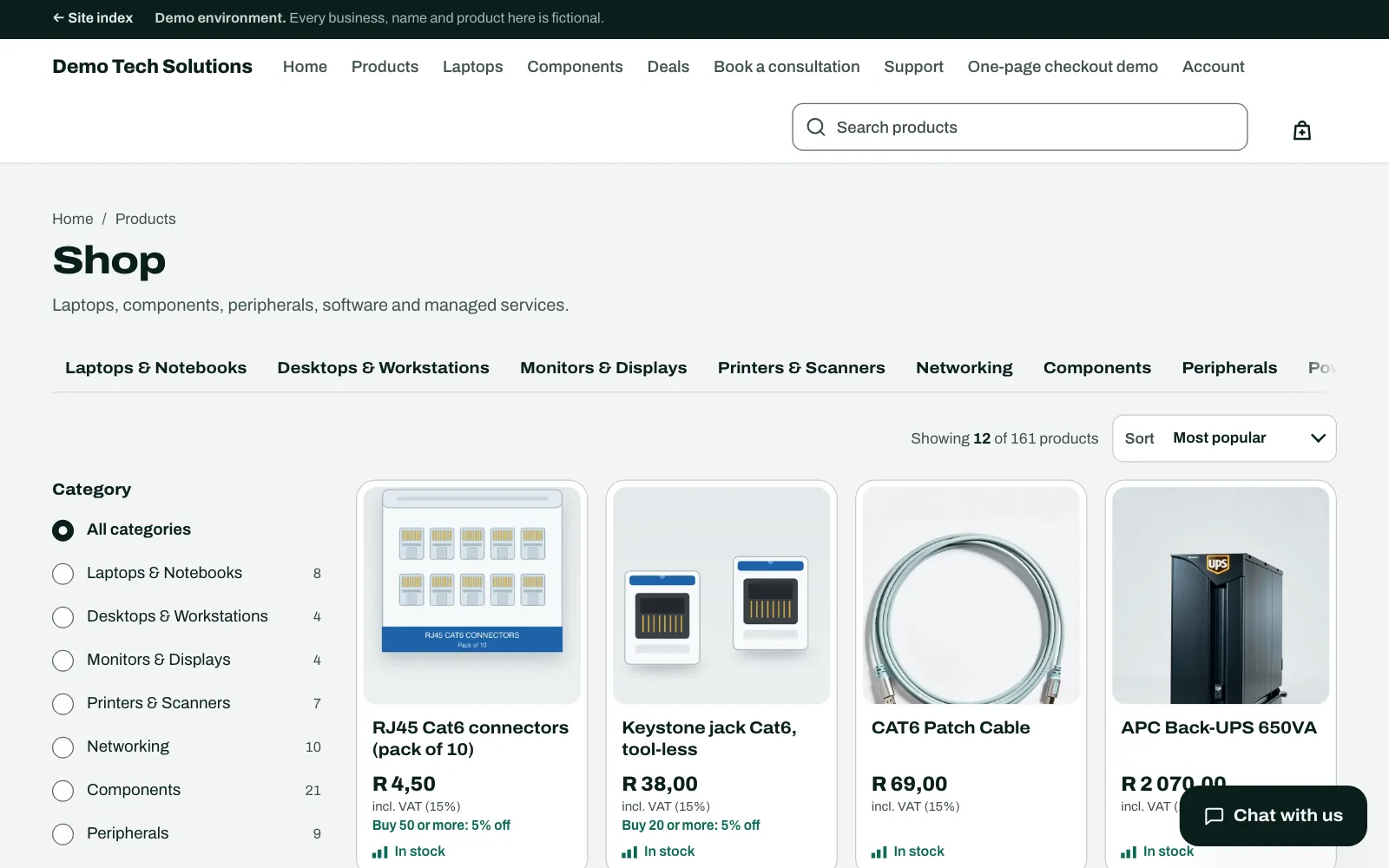Focus the Search products field
1389x868 pixels.
[x=1020, y=128]
